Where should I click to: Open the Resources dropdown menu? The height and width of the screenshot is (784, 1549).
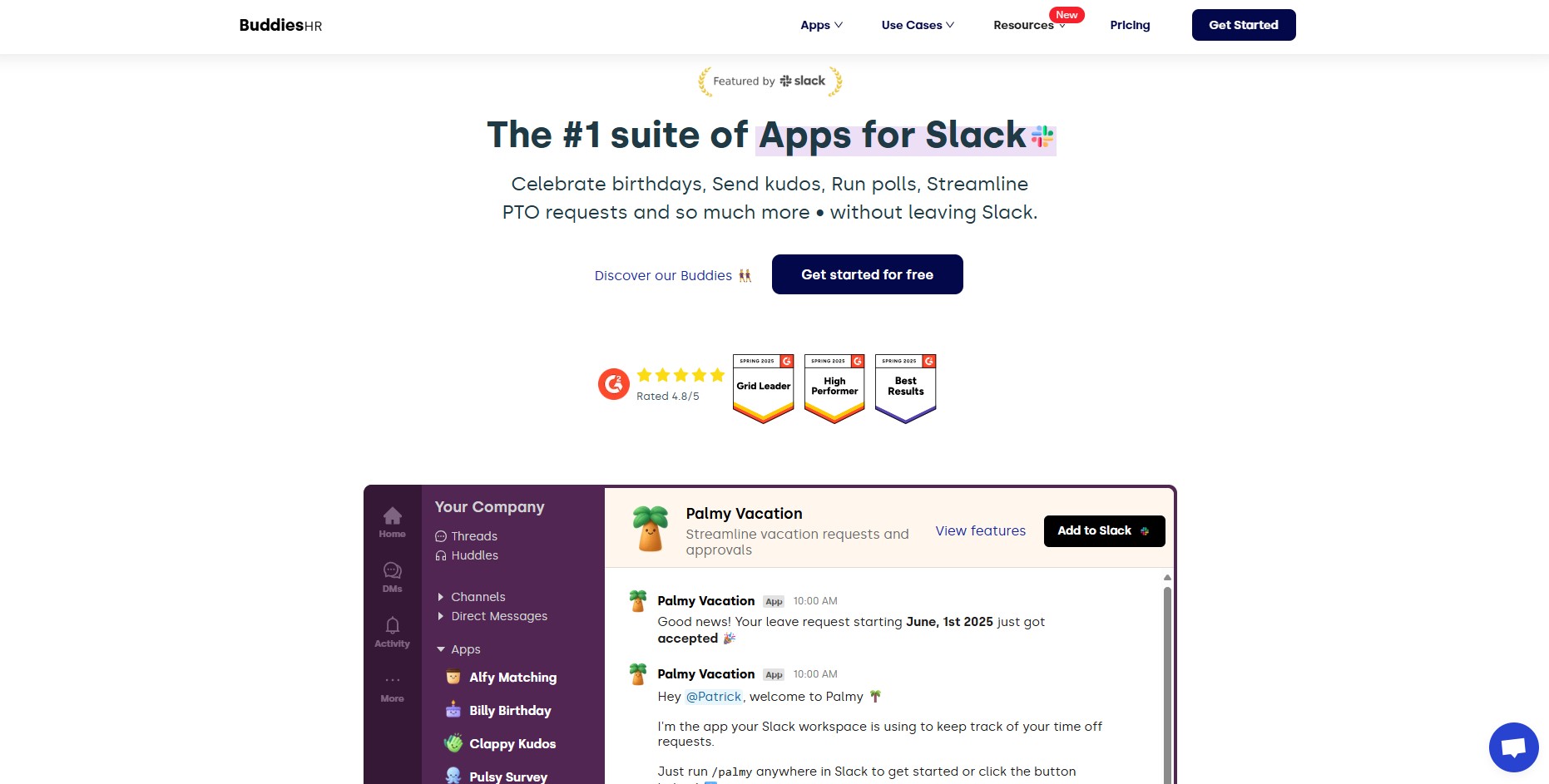pos(1028,25)
